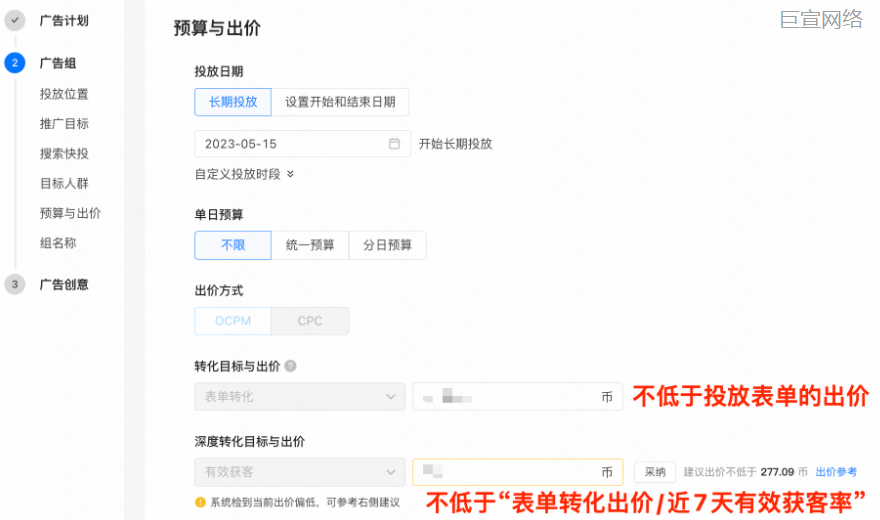Click the completed checkmark icon for 广告计划
The width and height of the screenshot is (880, 520).
tap(14, 20)
